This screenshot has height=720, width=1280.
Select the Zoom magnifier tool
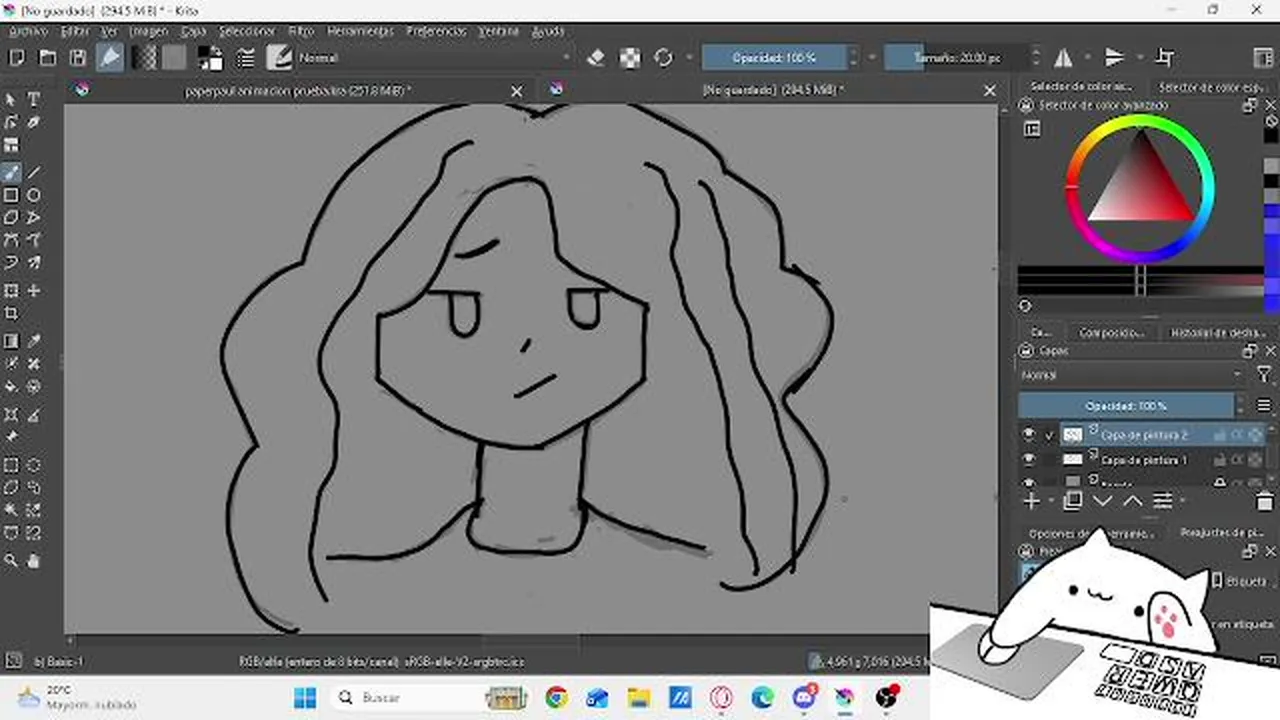11,561
